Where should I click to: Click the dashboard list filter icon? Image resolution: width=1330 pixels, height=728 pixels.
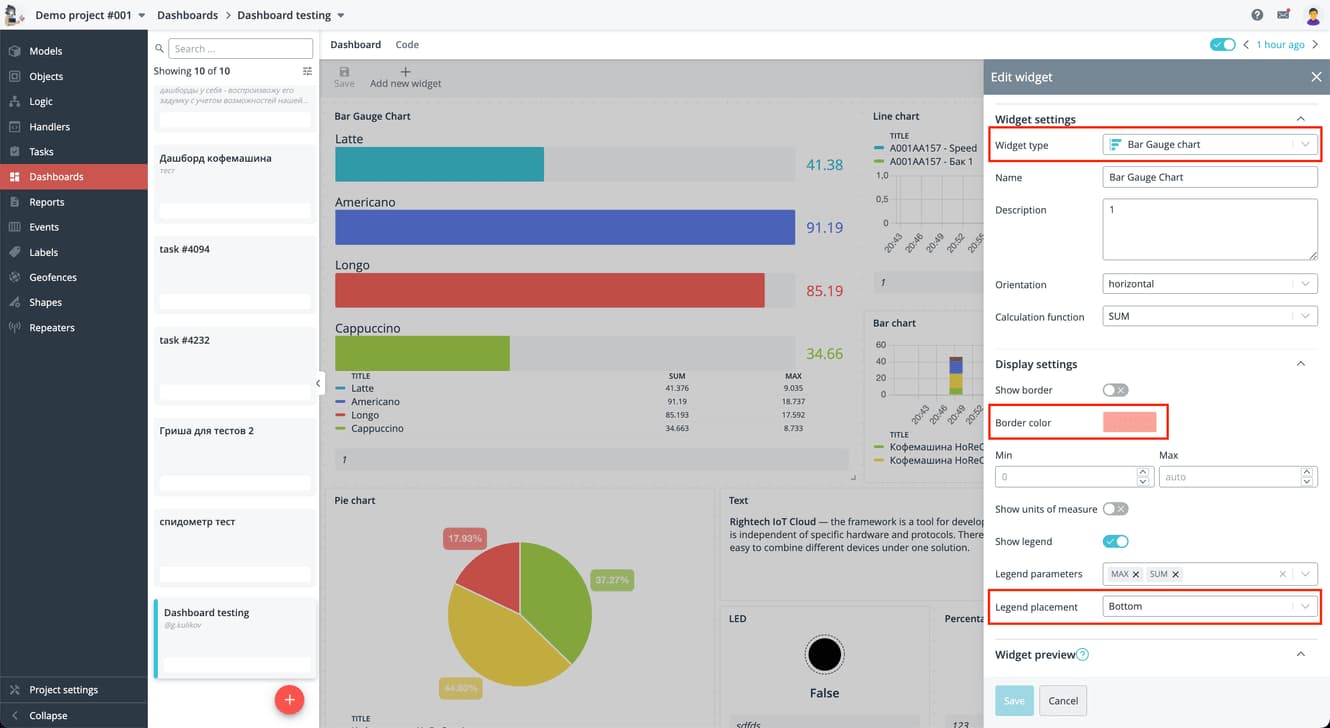(x=307, y=71)
